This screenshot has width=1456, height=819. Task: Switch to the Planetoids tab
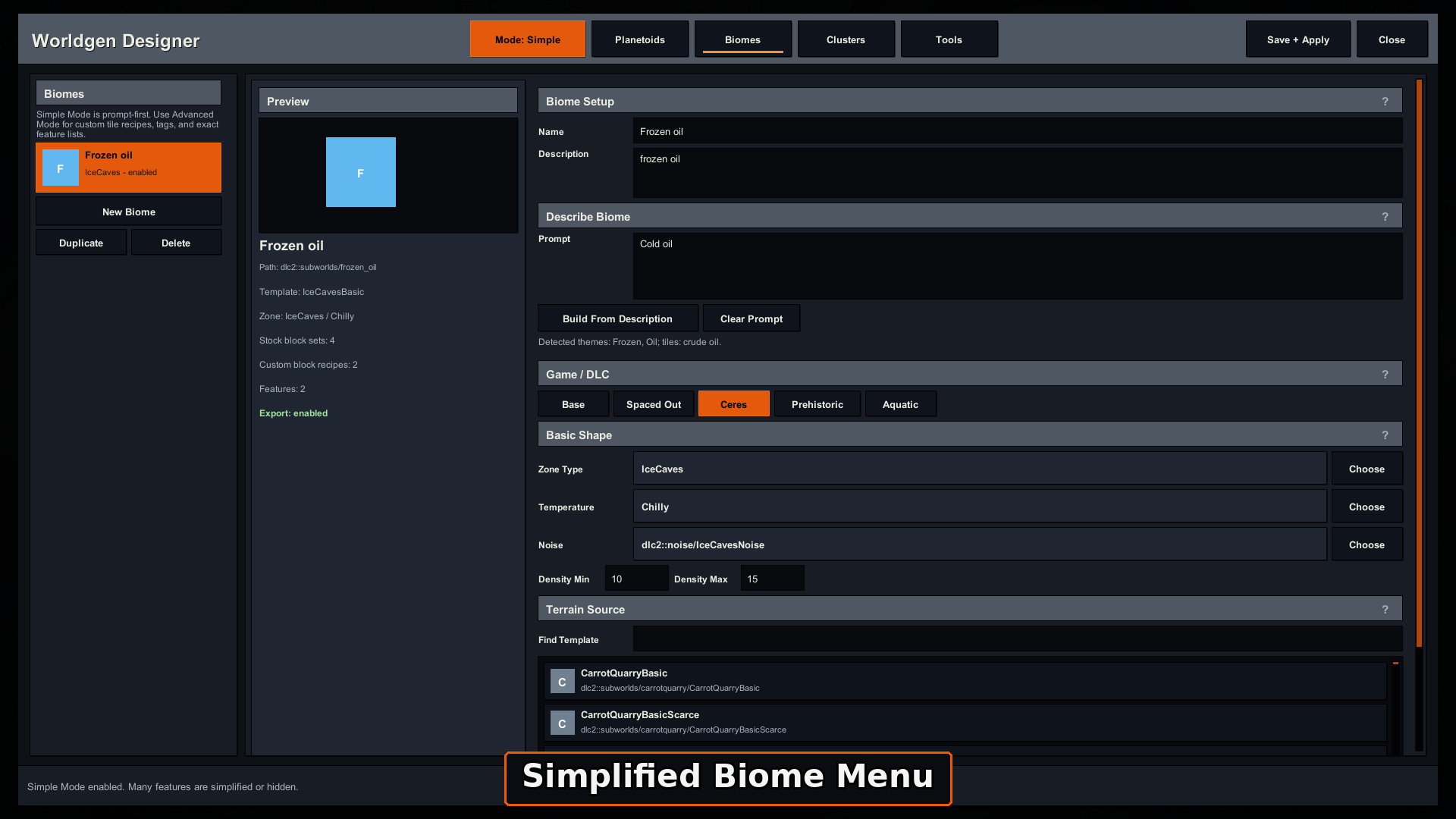coord(640,39)
